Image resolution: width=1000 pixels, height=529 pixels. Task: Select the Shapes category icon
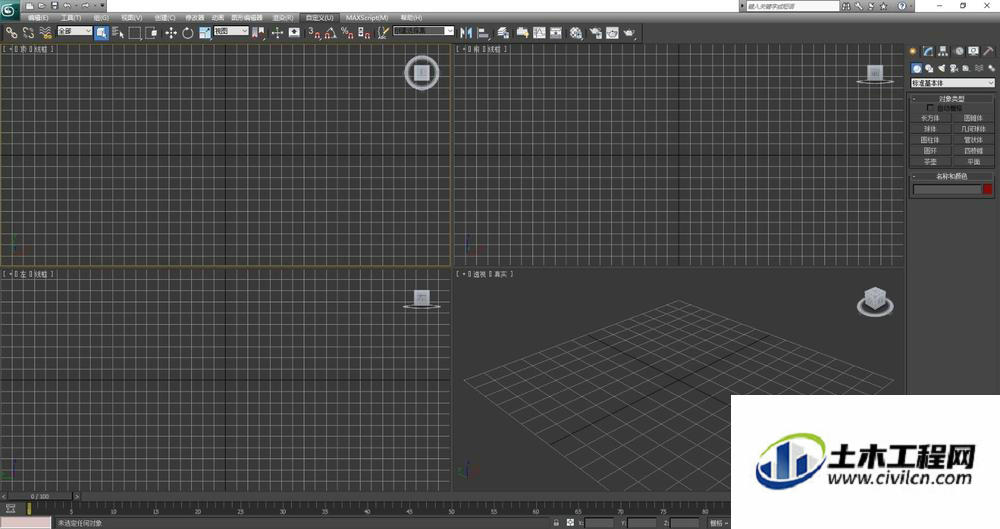(929, 68)
